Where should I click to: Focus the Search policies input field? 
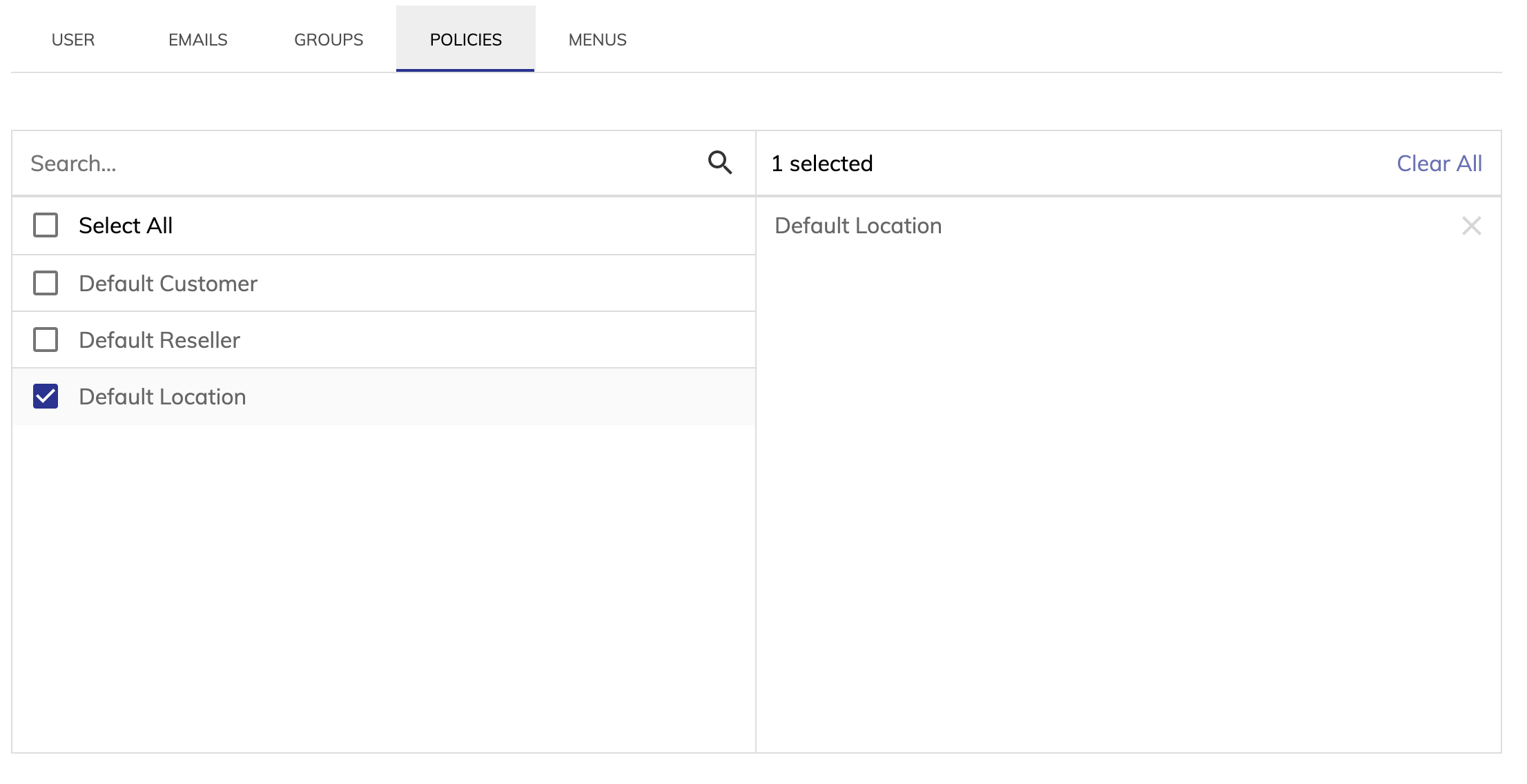click(x=359, y=164)
